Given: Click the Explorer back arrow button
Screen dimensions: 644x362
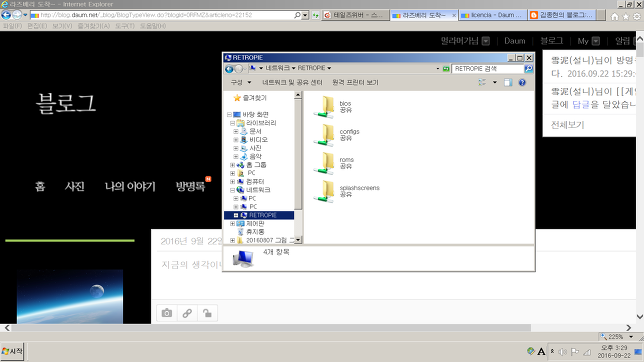Looking at the screenshot, I should (229, 69).
